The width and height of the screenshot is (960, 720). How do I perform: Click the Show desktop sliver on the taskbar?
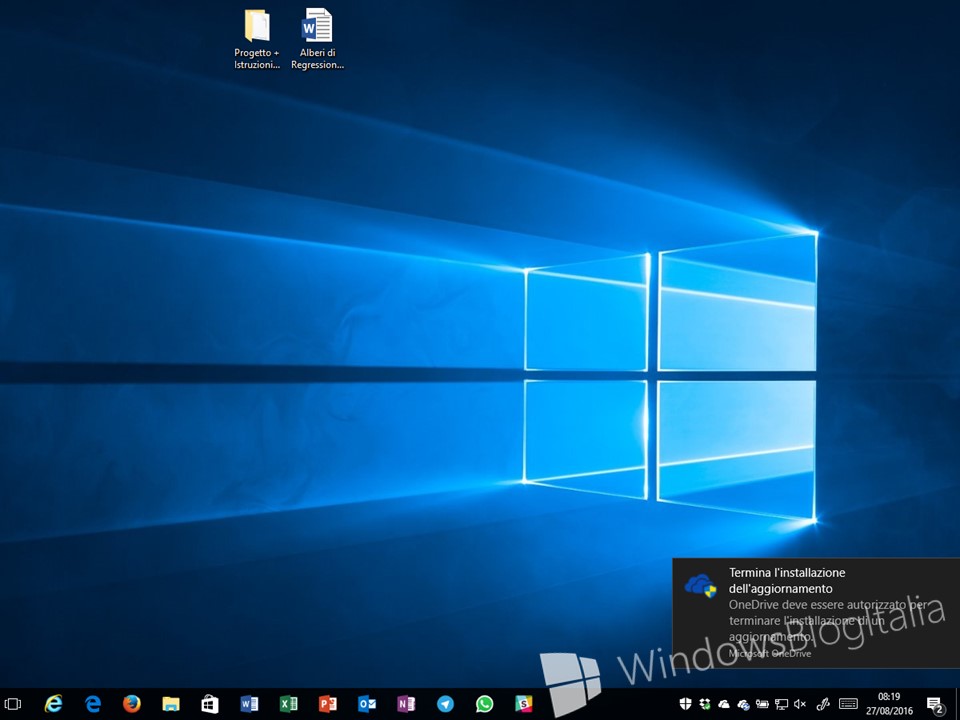click(957, 704)
